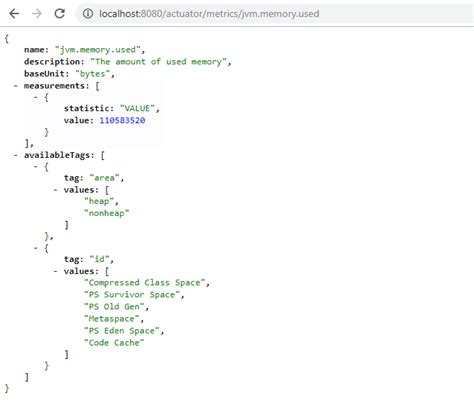The height and width of the screenshot is (417, 474).
Task: Click the browser forward arrow
Action: pyautogui.click(x=37, y=14)
